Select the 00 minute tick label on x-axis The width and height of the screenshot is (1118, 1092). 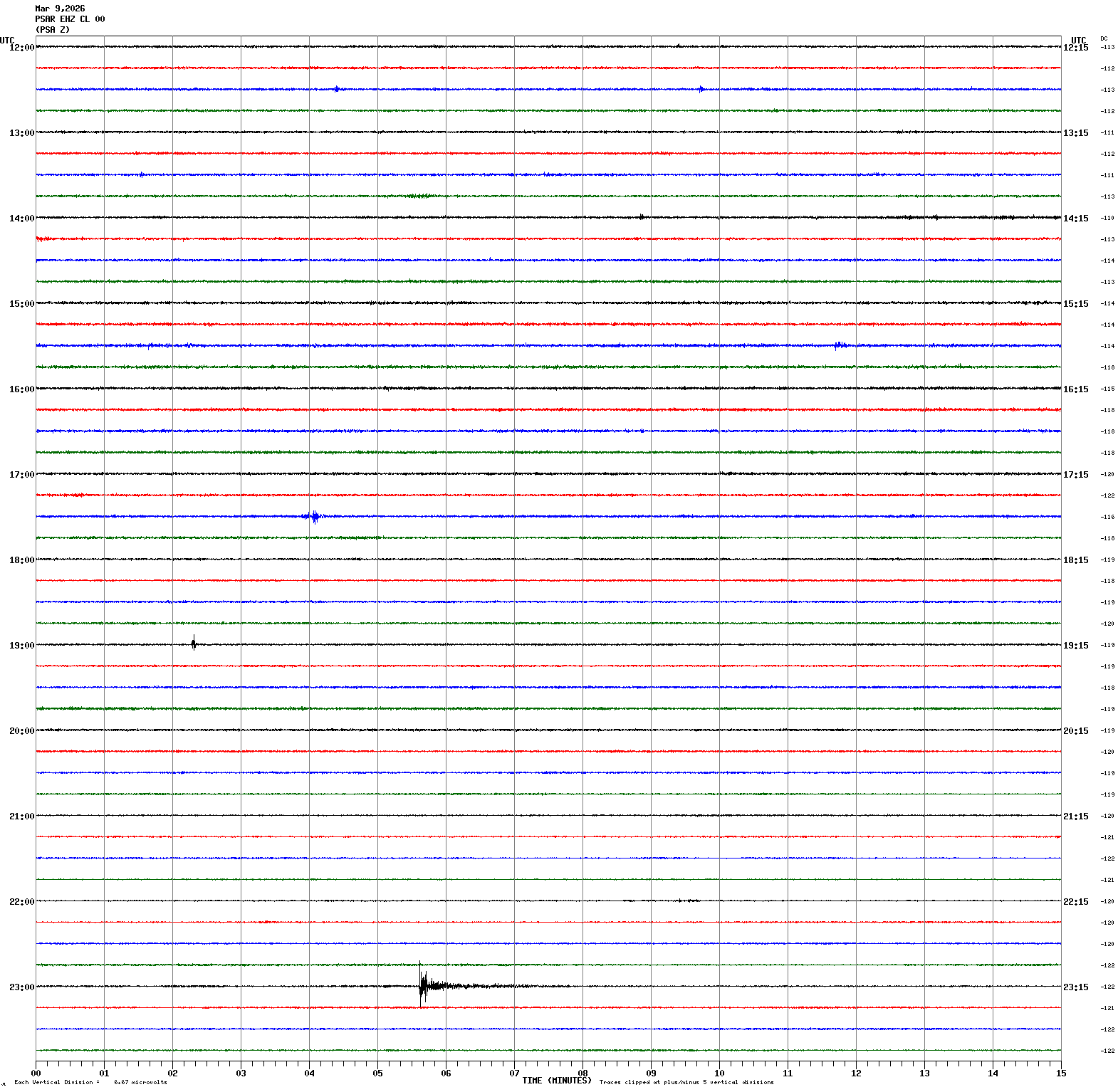pos(36,1073)
